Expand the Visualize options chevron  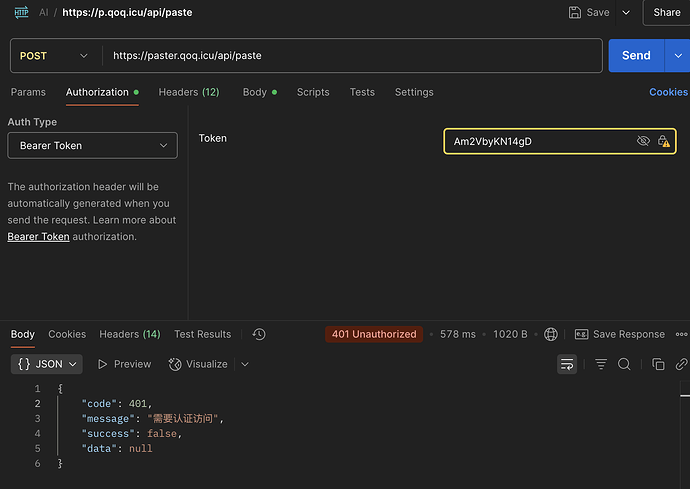245,364
